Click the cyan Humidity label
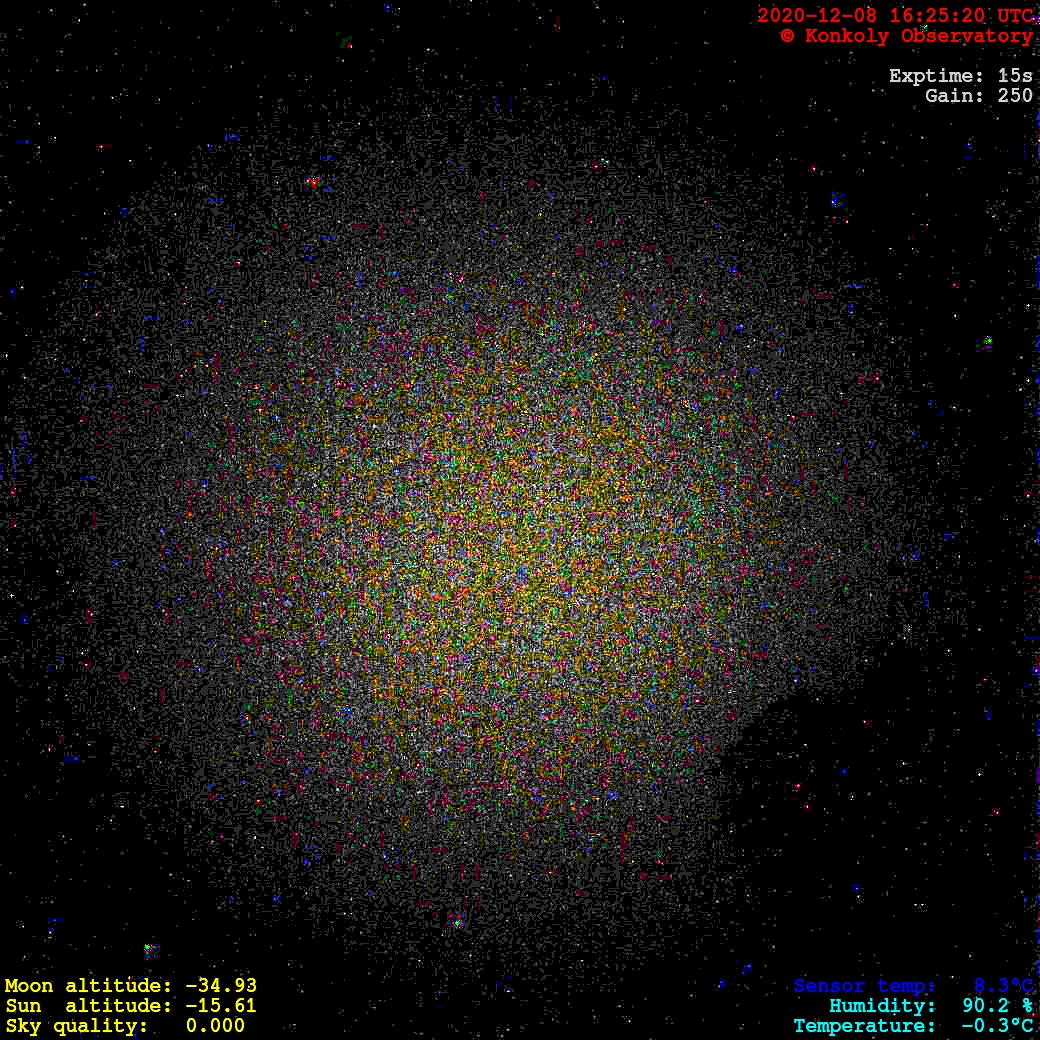This screenshot has width=1040, height=1040. 882,1006
